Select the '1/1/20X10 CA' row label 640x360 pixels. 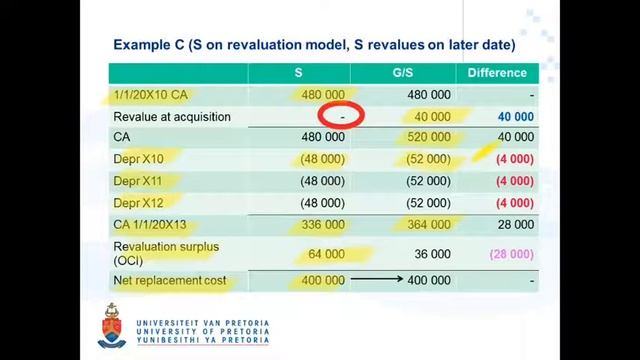click(x=151, y=95)
